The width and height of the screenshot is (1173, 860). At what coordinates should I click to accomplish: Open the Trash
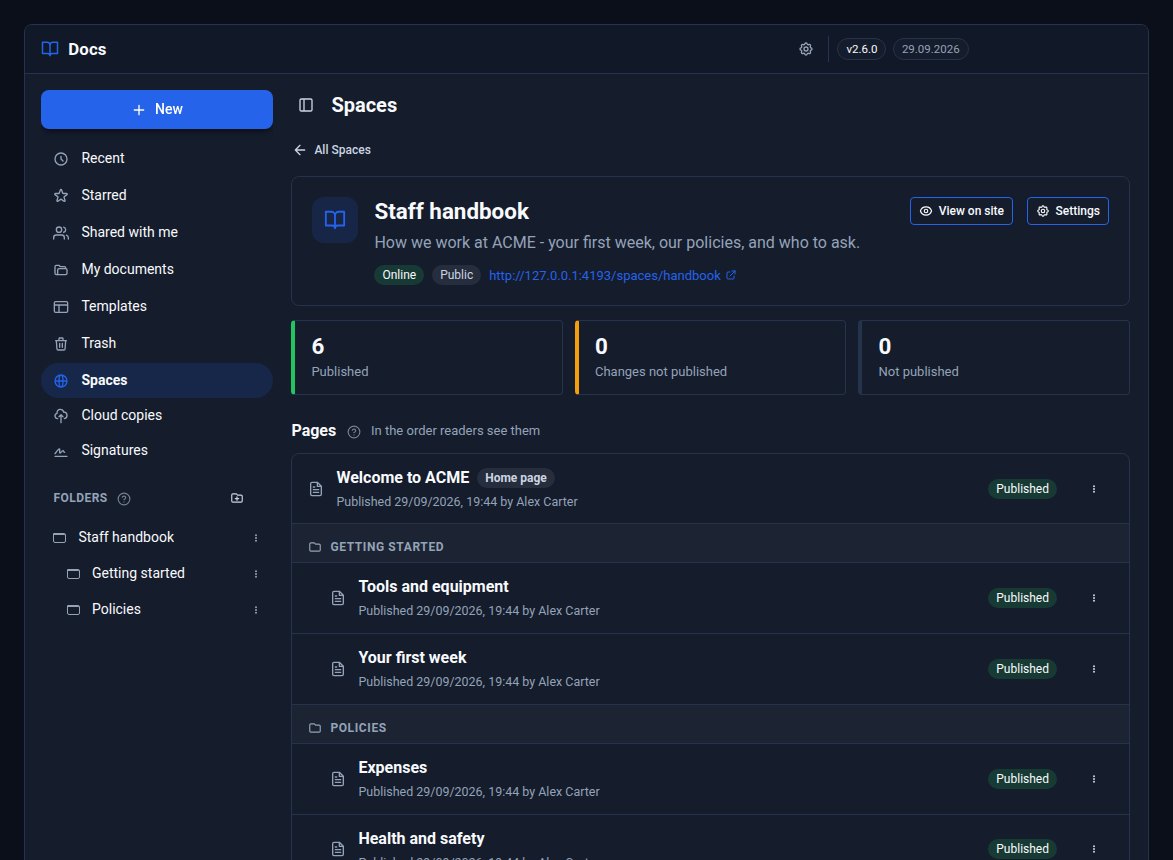tap(157, 343)
